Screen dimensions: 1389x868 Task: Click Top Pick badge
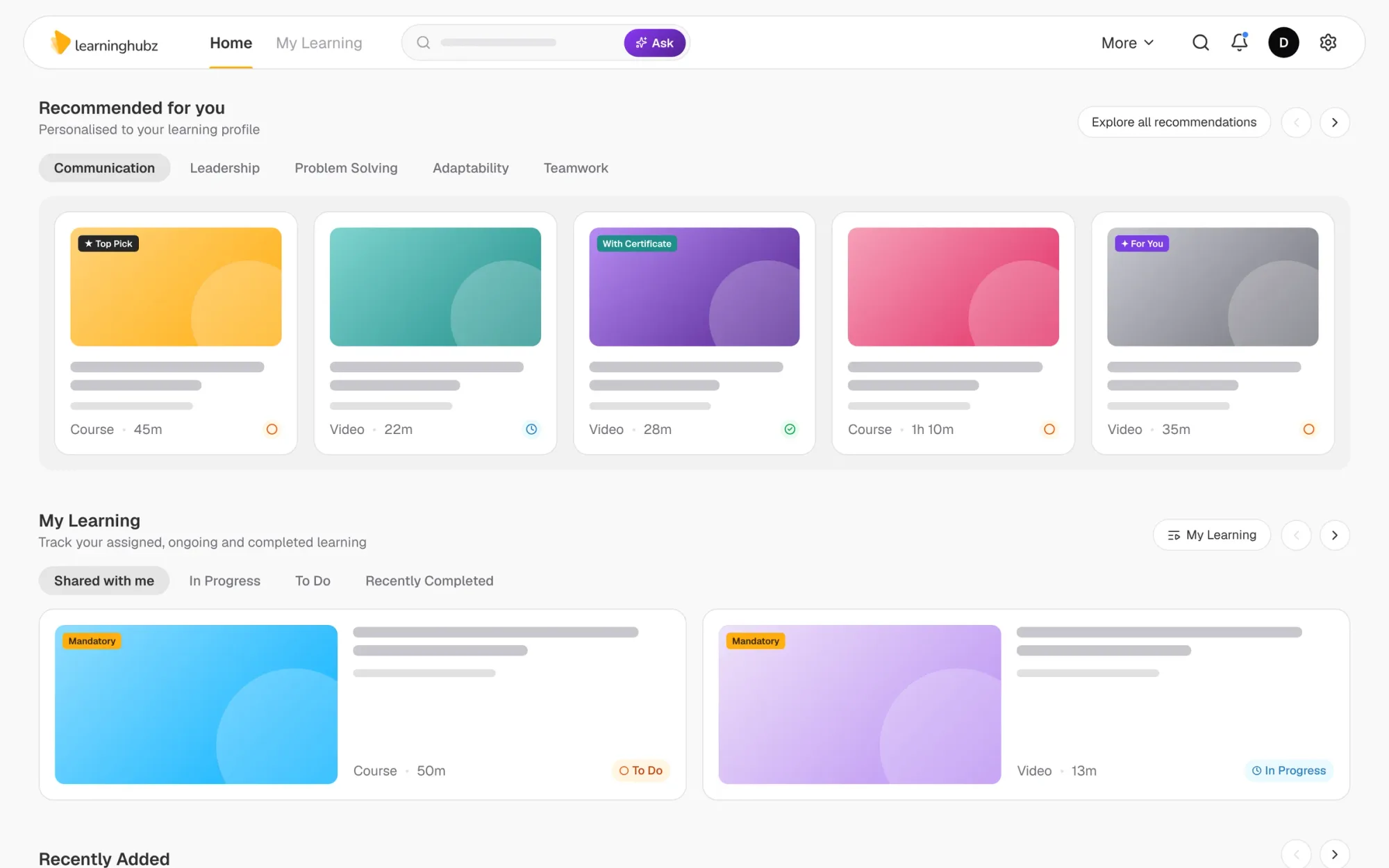tap(108, 244)
